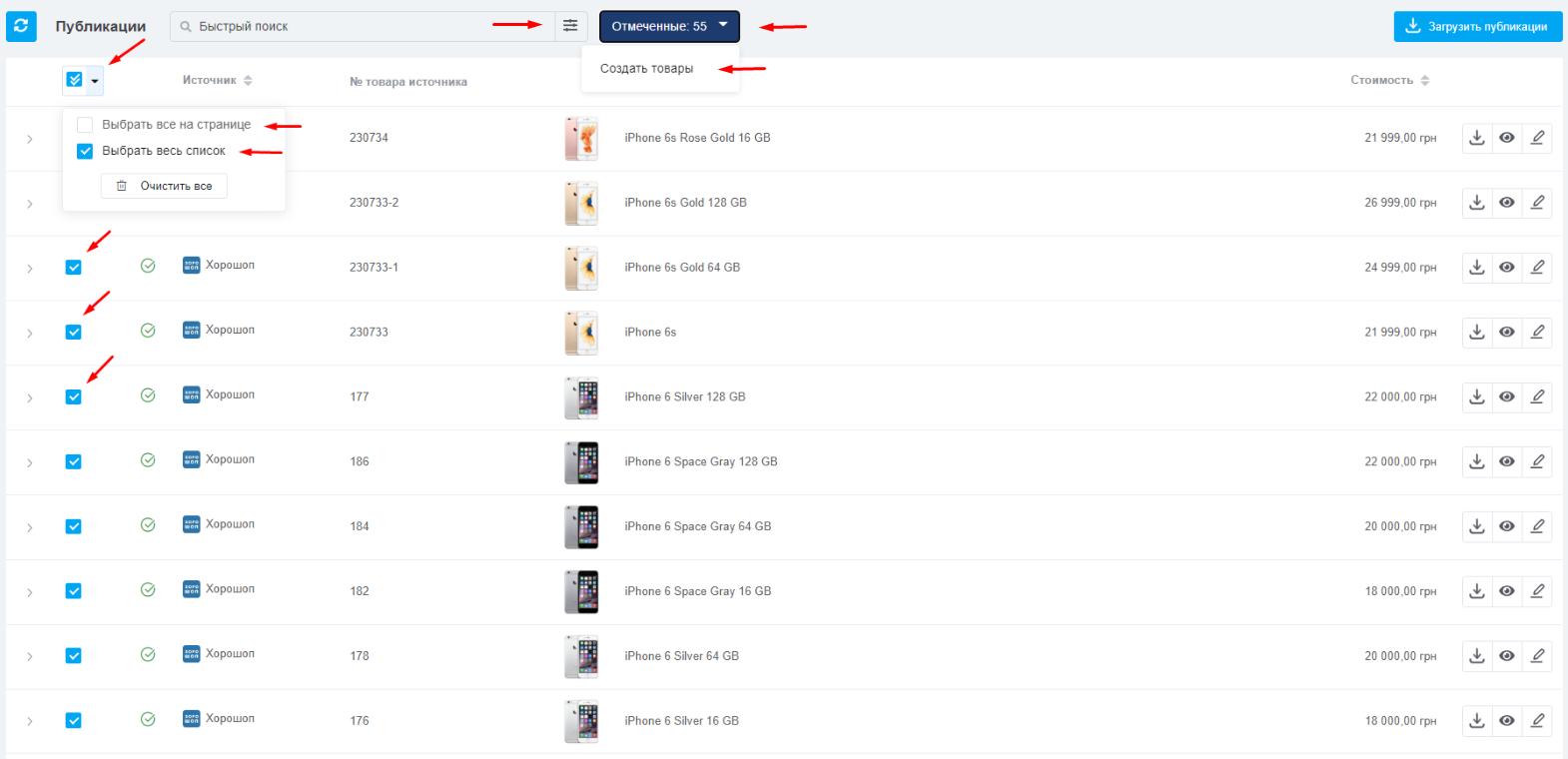Image resolution: width=1568 pixels, height=759 pixels.
Task: Click product name 'iPhone 6 Silver 64 GB'
Action: point(682,656)
